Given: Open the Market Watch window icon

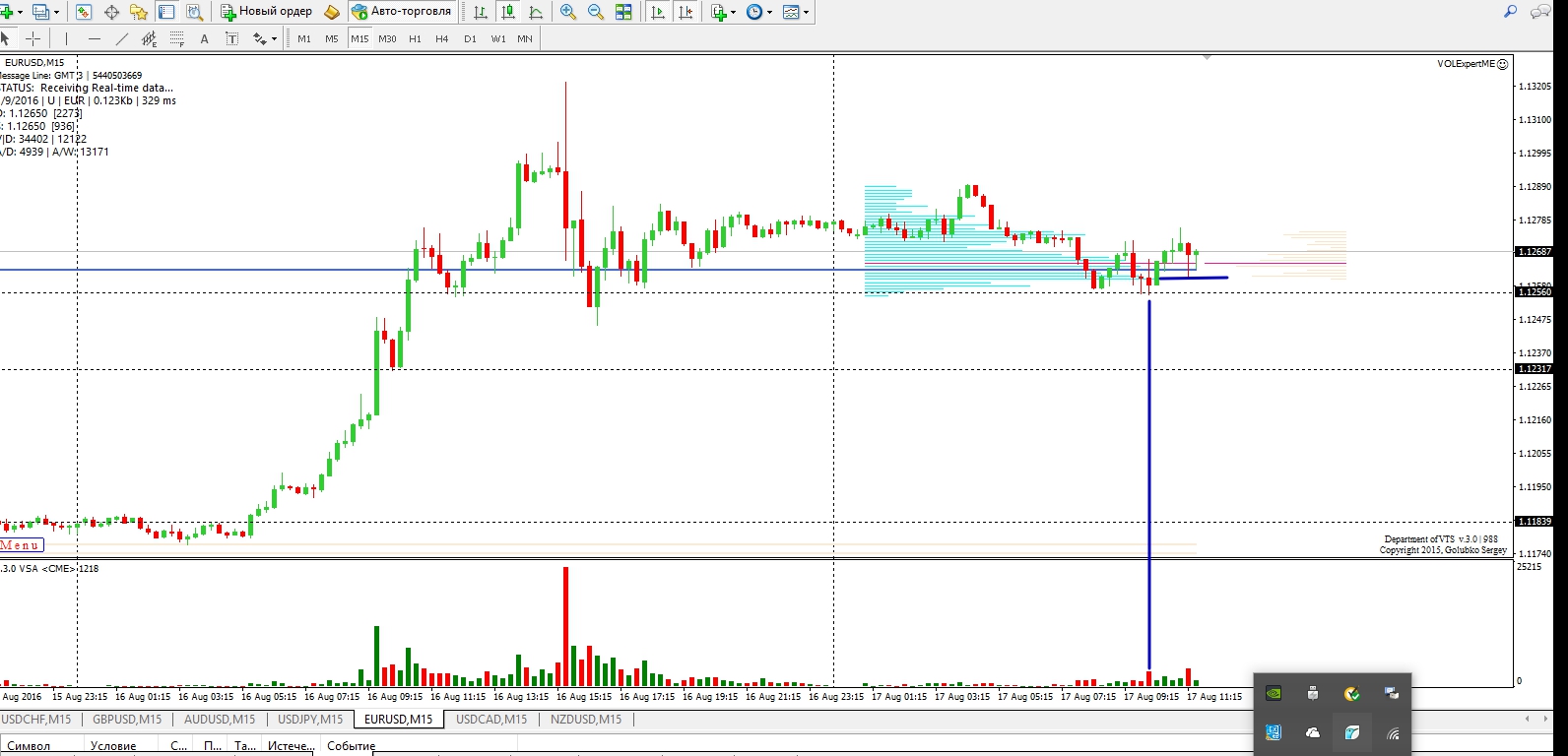Looking at the screenshot, I should click(84, 12).
